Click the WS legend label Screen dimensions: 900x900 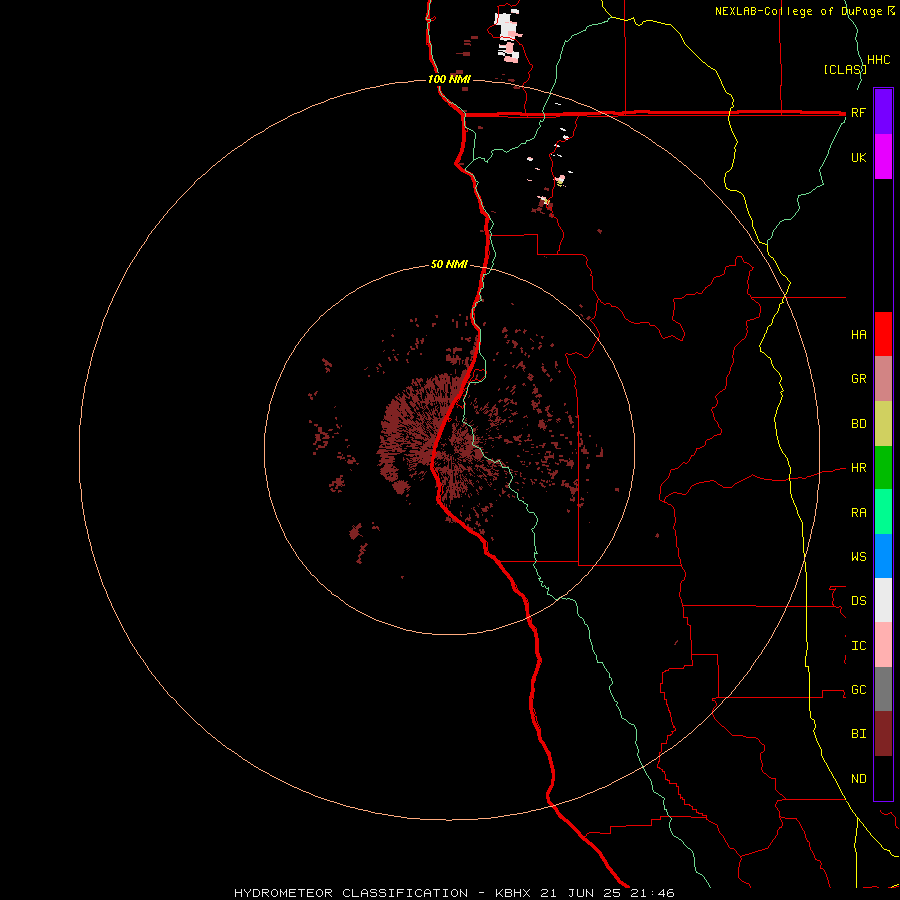[x=858, y=557]
